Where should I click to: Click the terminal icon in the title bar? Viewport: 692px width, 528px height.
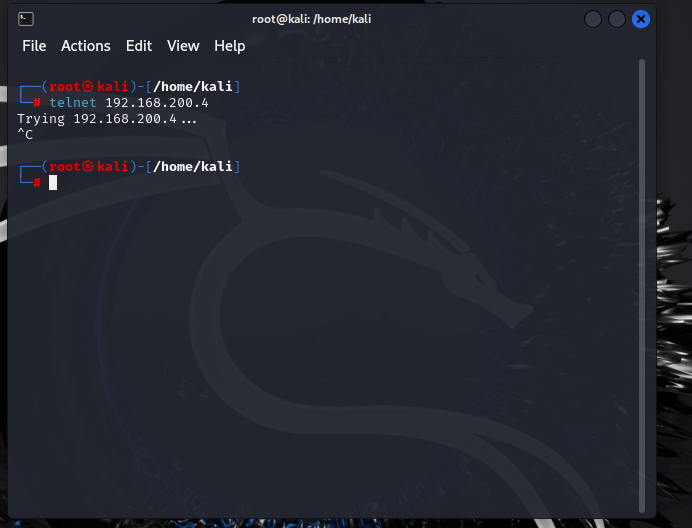(x=26, y=19)
